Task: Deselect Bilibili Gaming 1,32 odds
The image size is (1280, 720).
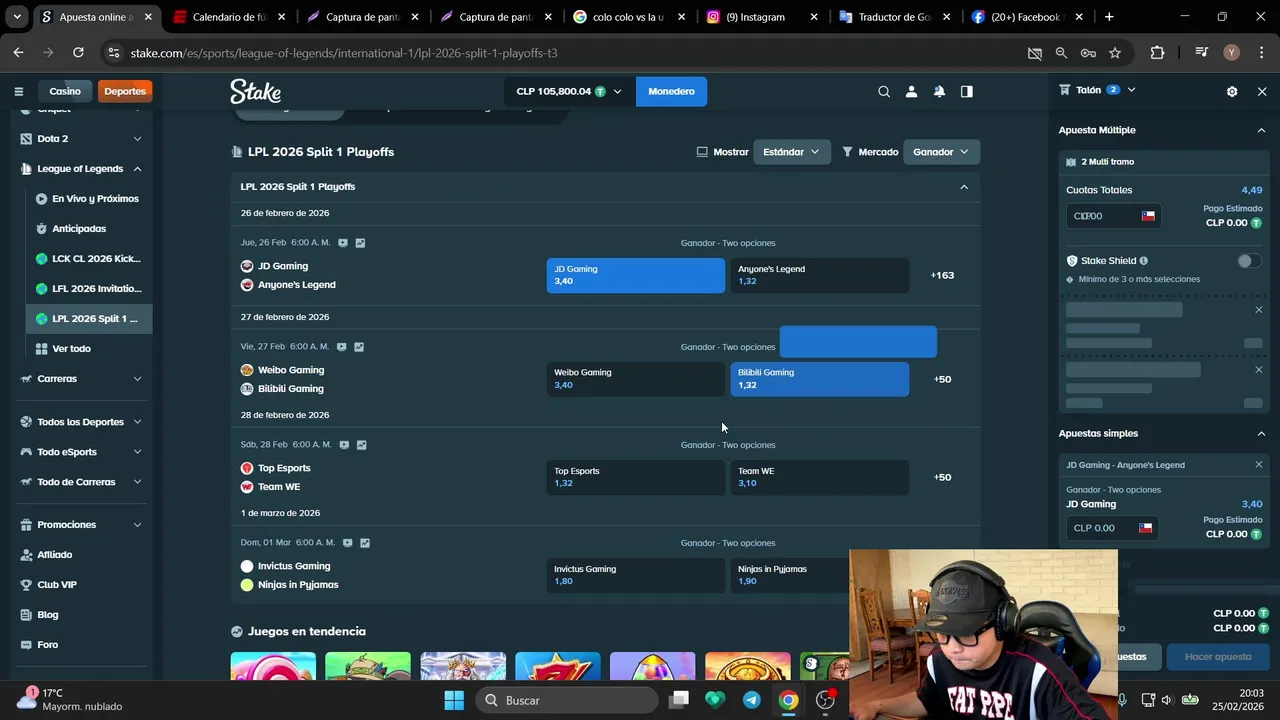Action: 820,379
